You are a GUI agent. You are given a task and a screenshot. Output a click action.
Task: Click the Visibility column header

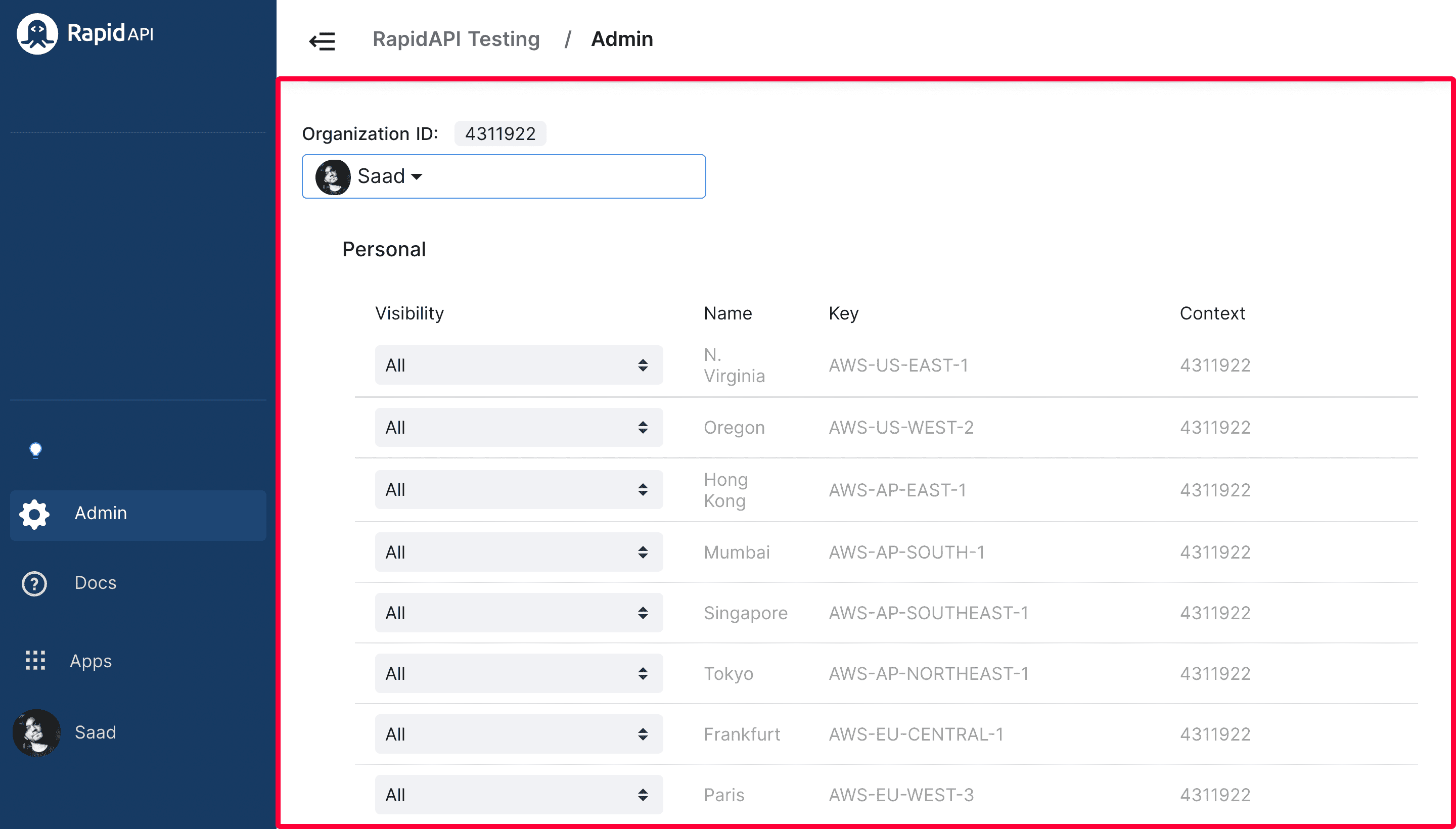(409, 313)
